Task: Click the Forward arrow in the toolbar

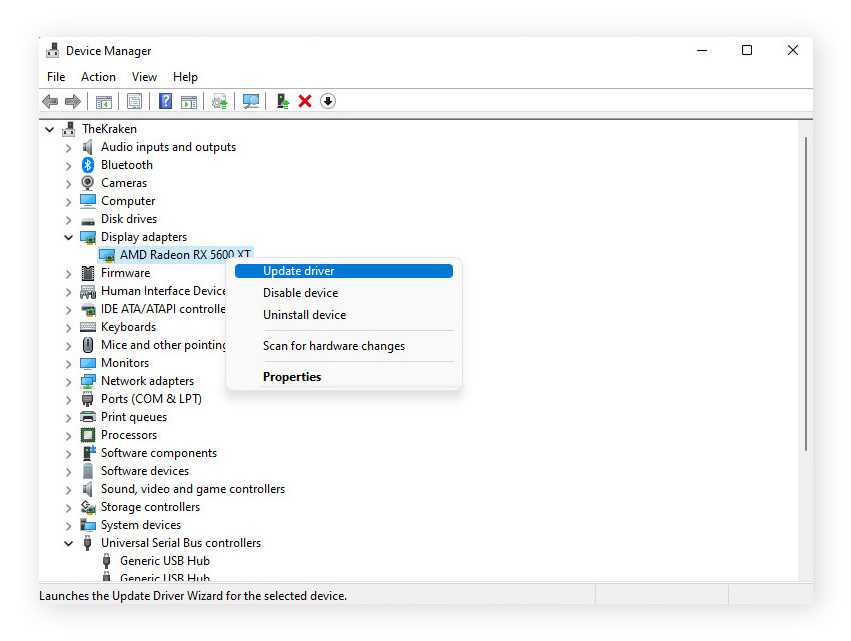Action: coord(72,101)
